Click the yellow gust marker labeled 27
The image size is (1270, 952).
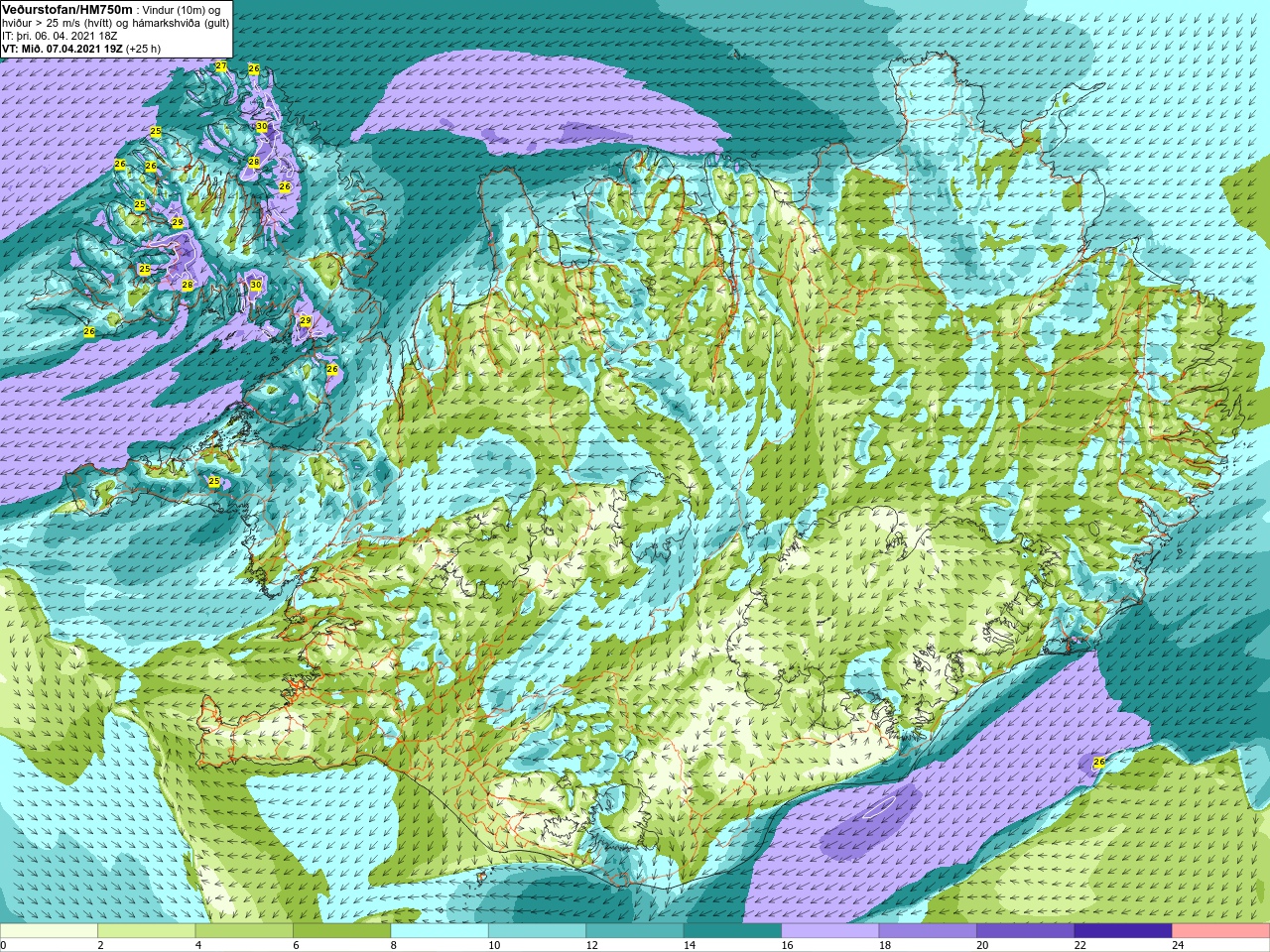(x=221, y=66)
